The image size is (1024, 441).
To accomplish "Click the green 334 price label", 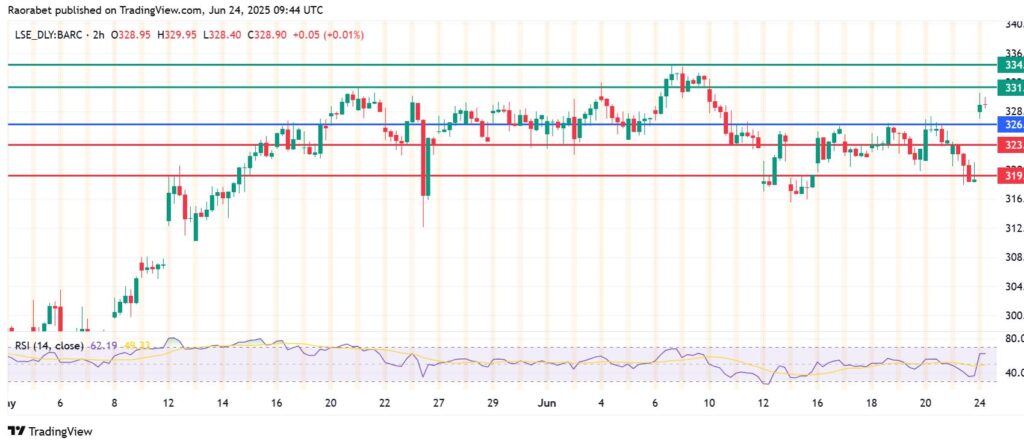I will (1010, 65).
